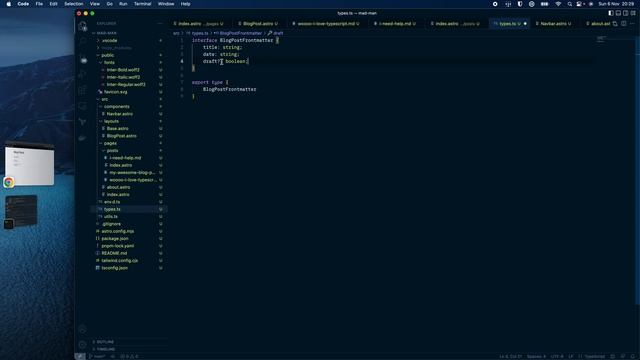The image size is (640, 360).
Task: Select the dark terminal window thumbnail in Stage Manager
Action: (21, 211)
